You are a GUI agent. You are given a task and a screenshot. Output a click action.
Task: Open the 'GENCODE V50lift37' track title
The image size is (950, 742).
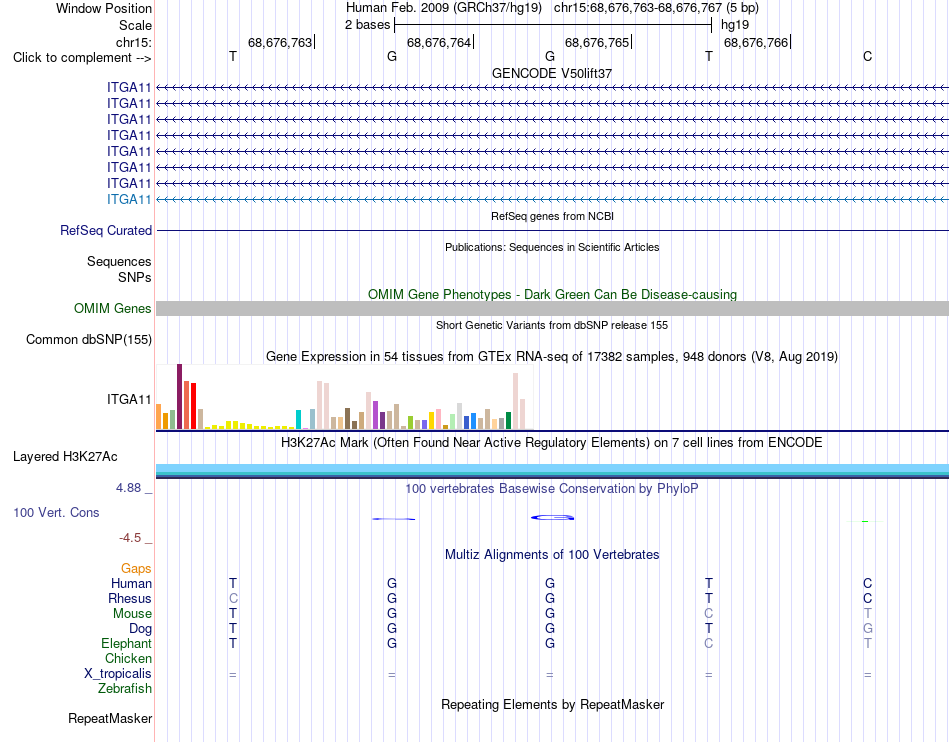[x=552, y=73]
